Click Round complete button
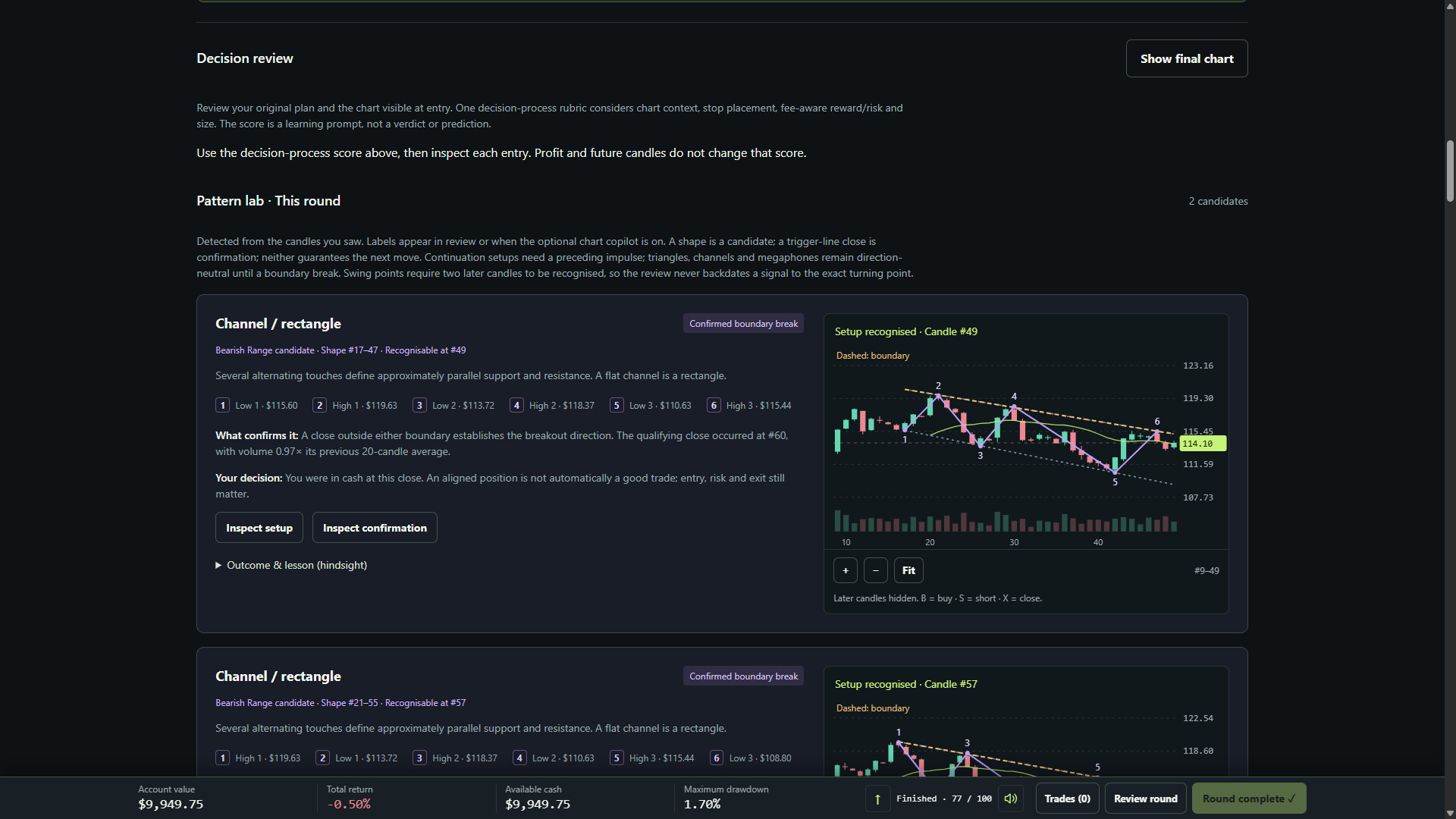This screenshot has height=819, width=1456. pos(1249,799)
